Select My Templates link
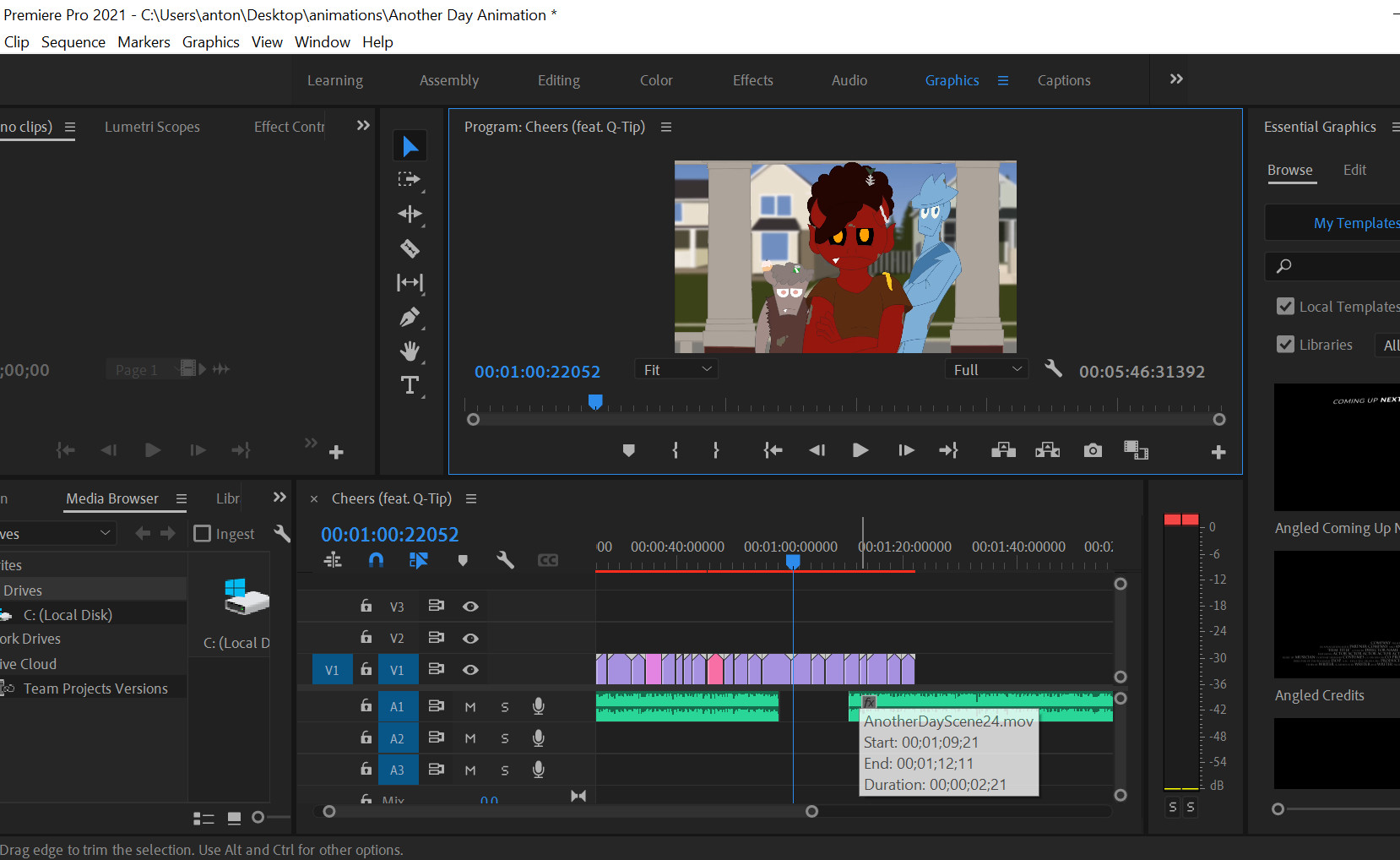Screen dimensions: 1400x860 click(1356, 223)
